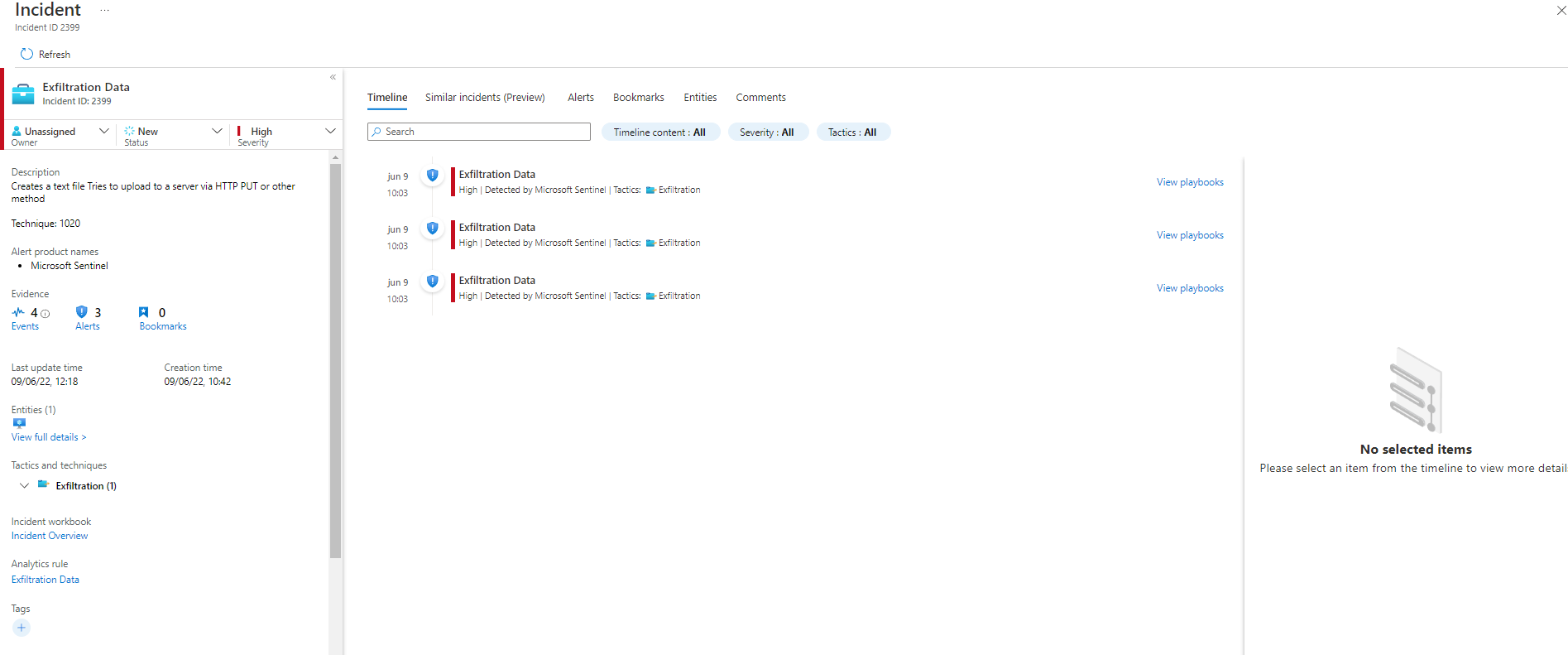Click the first timeline alert shield marker
The width and height of the screenshot is (1568, 655).
[432, 175]
